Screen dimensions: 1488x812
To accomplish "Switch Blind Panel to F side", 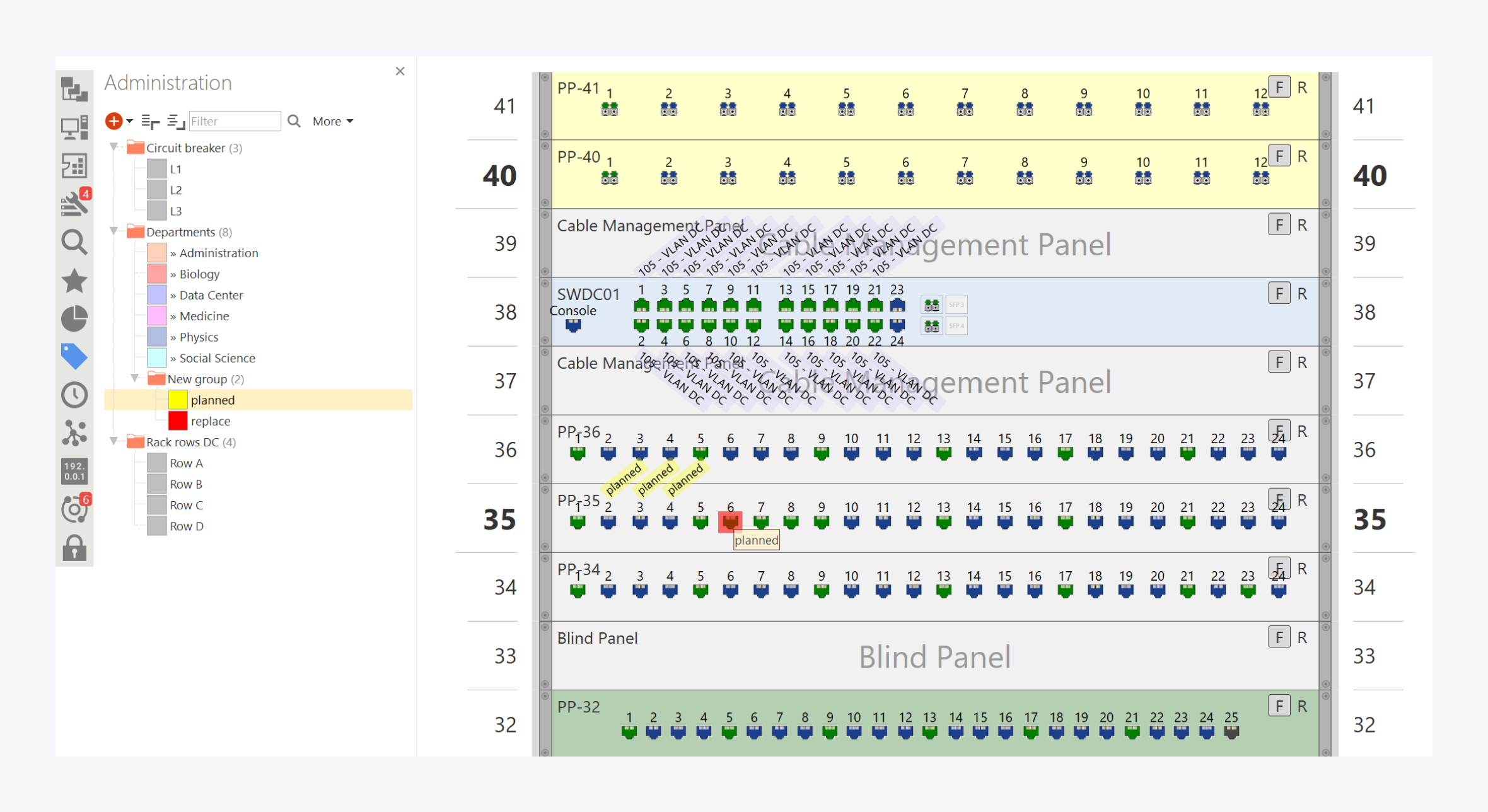I will (1279, 637).
